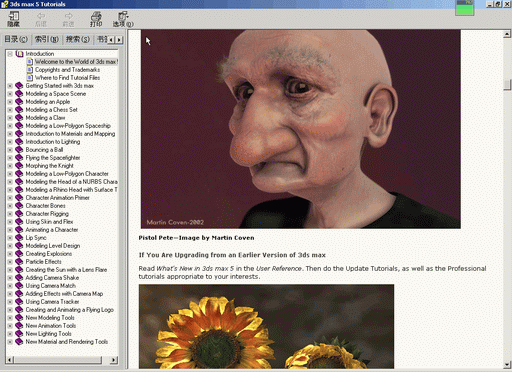Click the Using Camera Match book icon
The image size is (512, 372).
(19, 286)
